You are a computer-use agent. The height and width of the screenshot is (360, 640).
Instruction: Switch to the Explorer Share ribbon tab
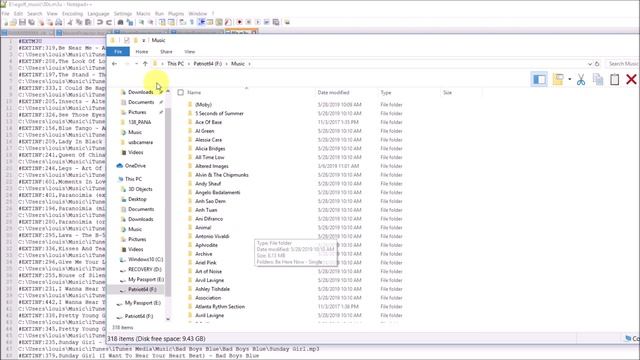pyautogui.click(x=166, y=51)
